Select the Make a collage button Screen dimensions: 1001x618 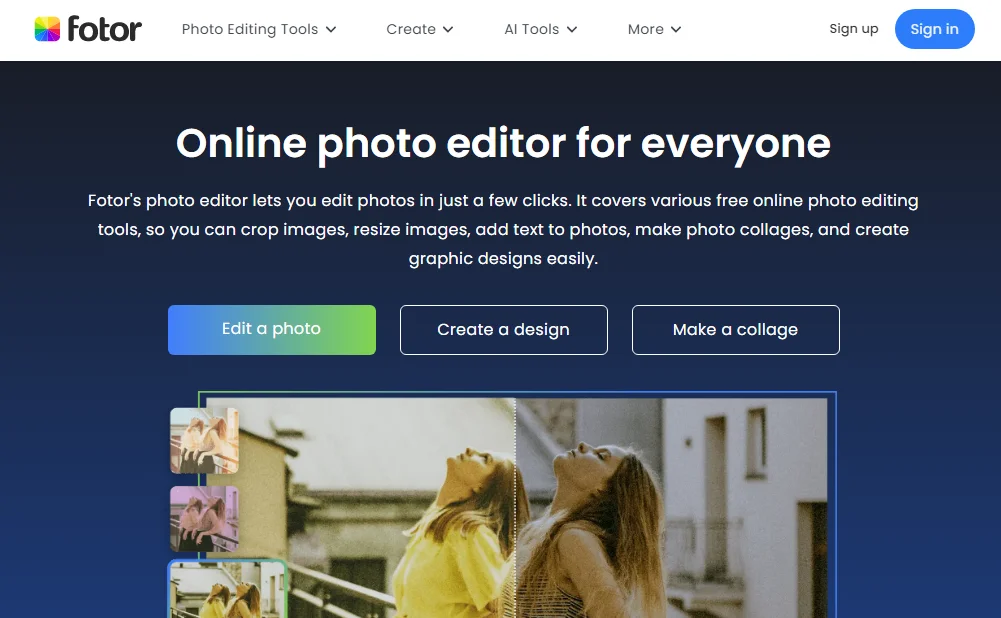point(735,330)
